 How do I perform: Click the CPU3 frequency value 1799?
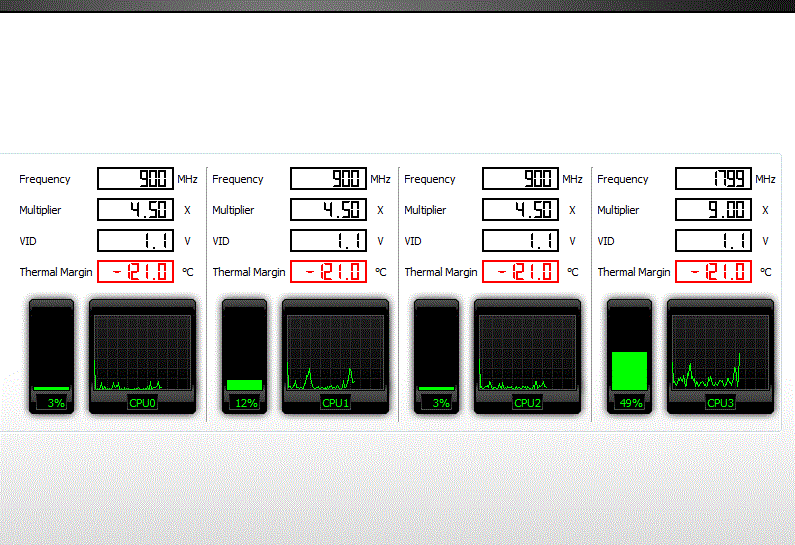(x=713, y=178)
